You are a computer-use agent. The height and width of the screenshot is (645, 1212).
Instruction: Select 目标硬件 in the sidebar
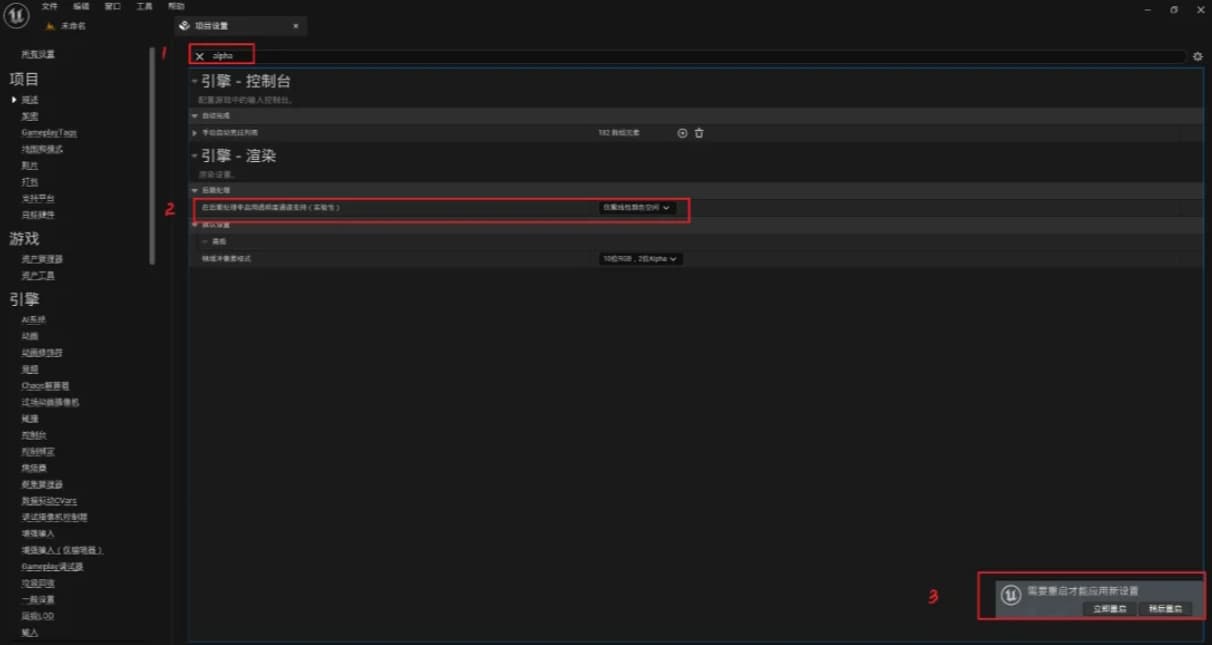click(38, 215)
